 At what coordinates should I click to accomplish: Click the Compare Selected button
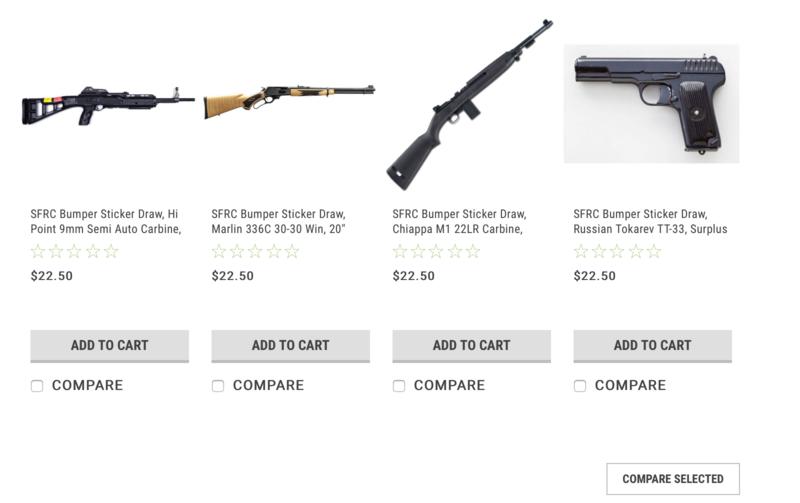(x=673, y=479)
